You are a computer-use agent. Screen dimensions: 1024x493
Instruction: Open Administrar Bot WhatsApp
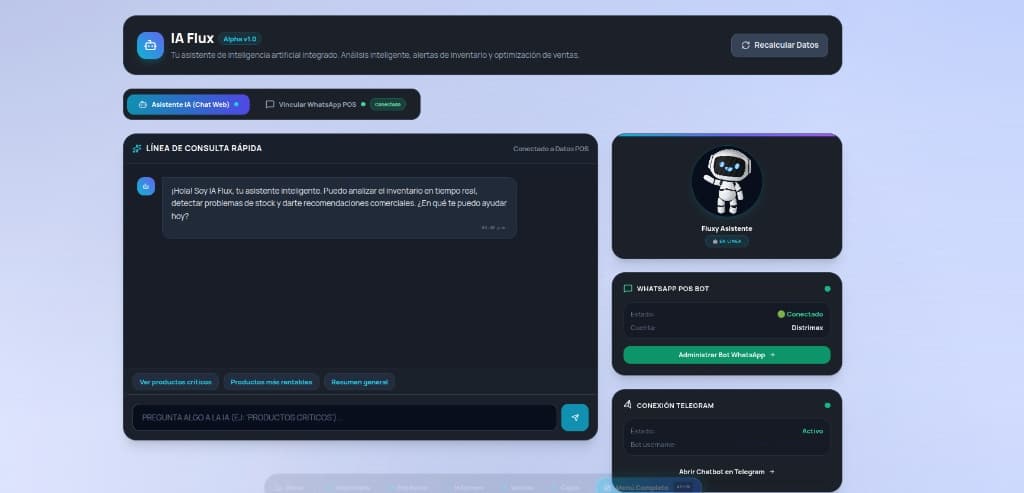[727, 355]
